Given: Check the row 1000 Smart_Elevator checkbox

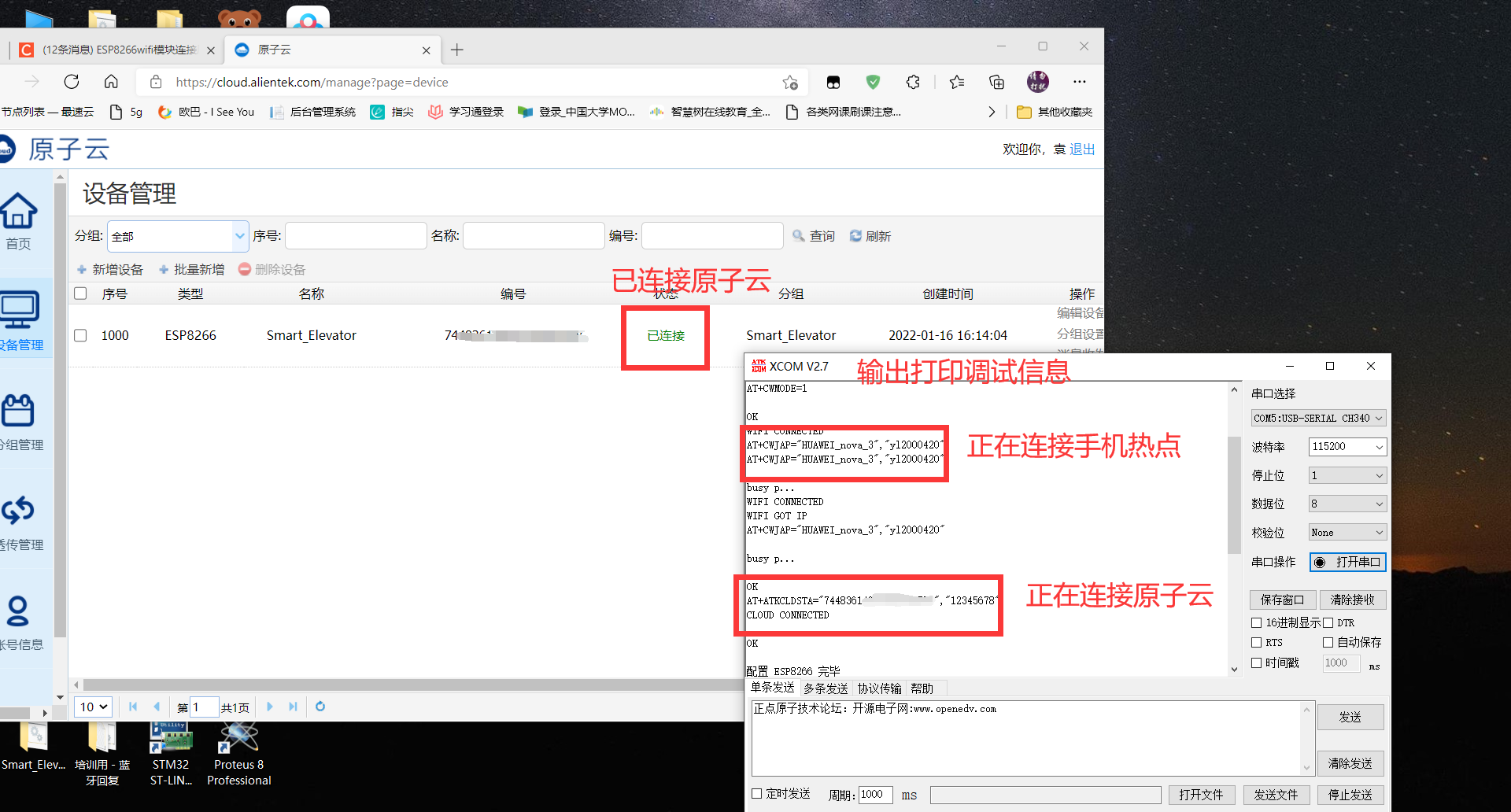Looking at the screenshot, I should click(x=80, y=335).
